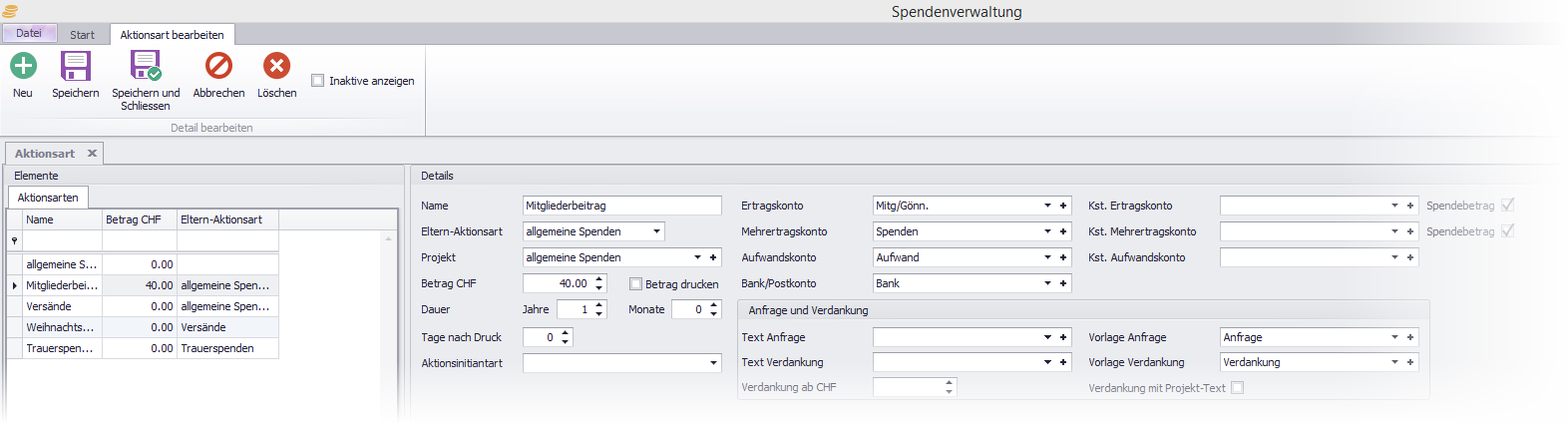Click the Speichern floppy disk icon

pyautogui.click(x=76, y=67)
